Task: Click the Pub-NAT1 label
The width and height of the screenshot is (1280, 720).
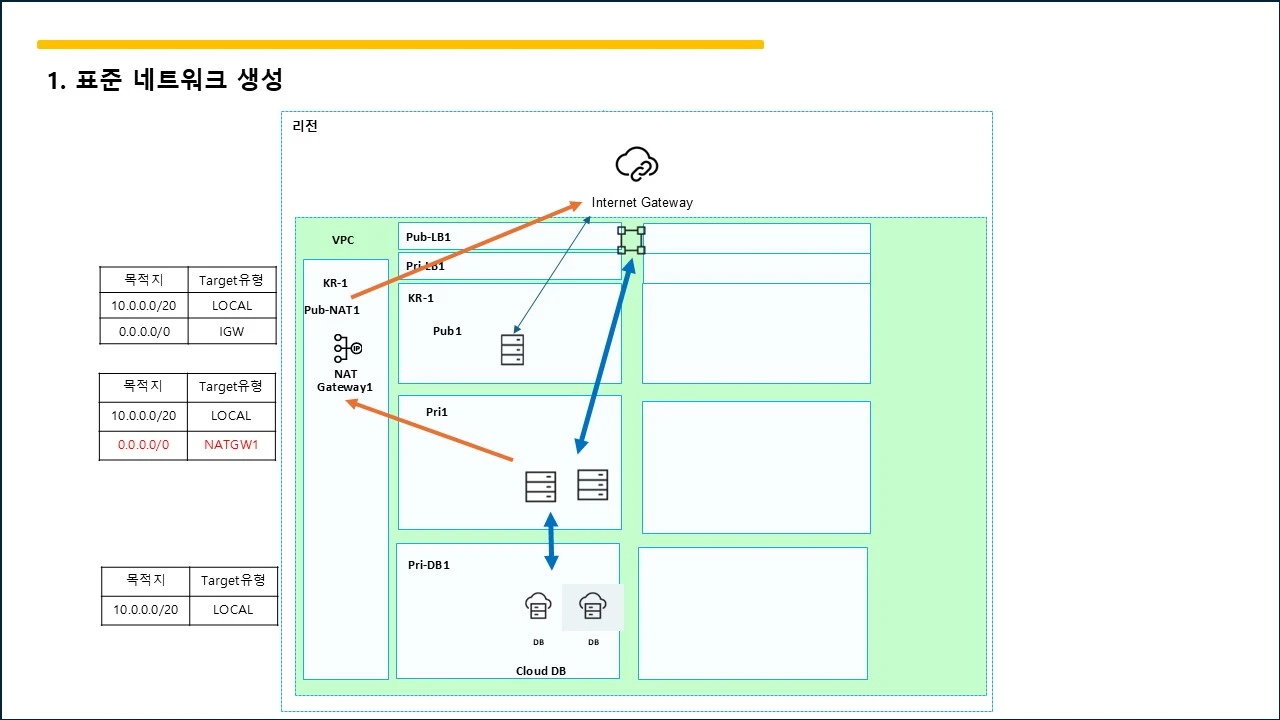Action: pos(332,310)
